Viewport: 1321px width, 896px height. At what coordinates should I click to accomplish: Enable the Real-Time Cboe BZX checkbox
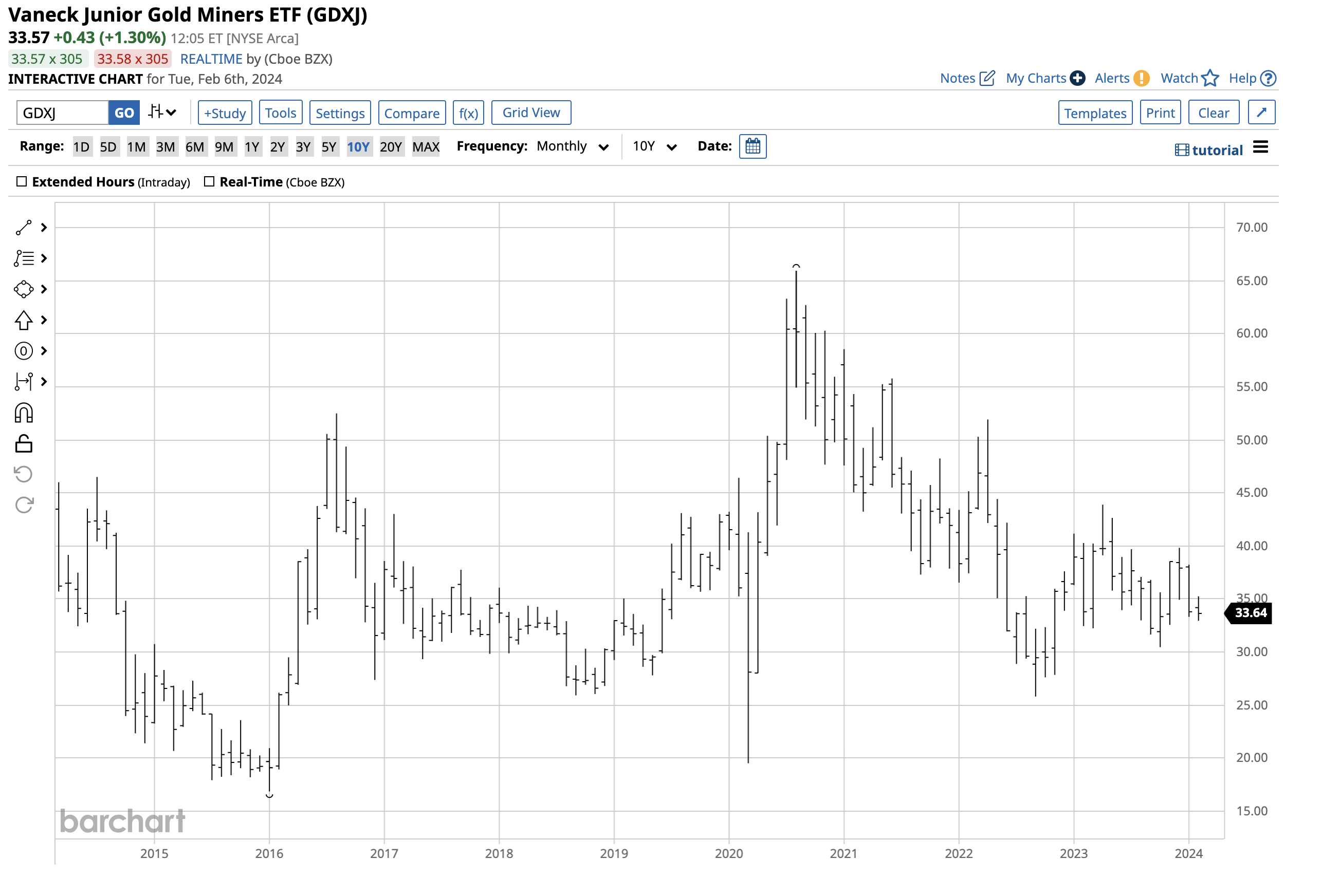[209, 182]
